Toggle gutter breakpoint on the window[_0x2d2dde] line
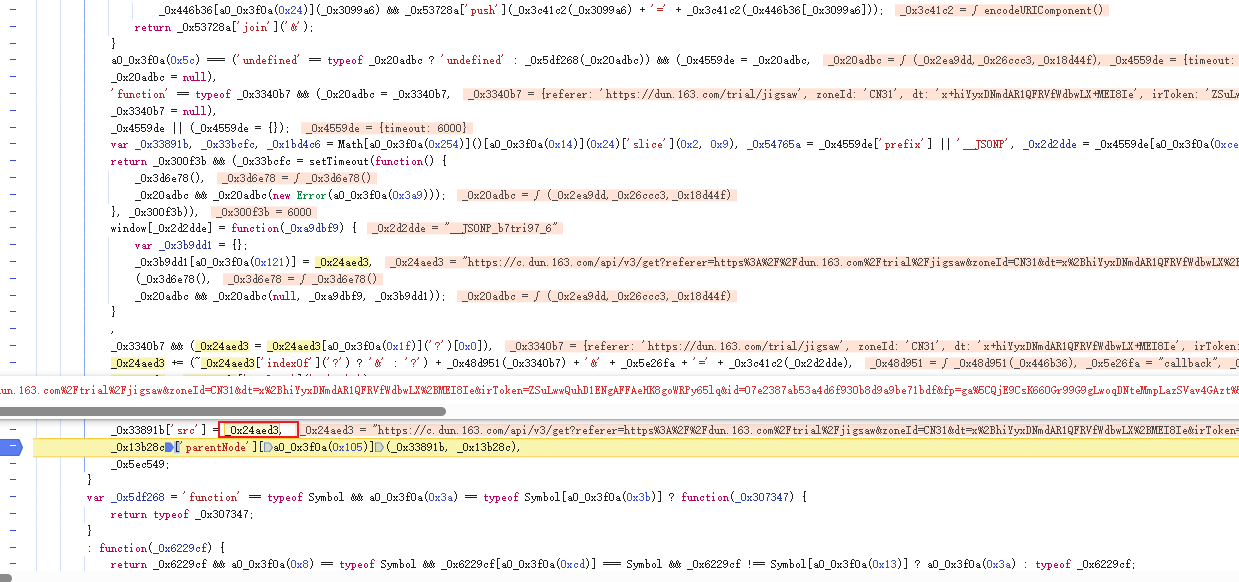1239x582 pixels. pyautogui.click(x=12, y=228)
